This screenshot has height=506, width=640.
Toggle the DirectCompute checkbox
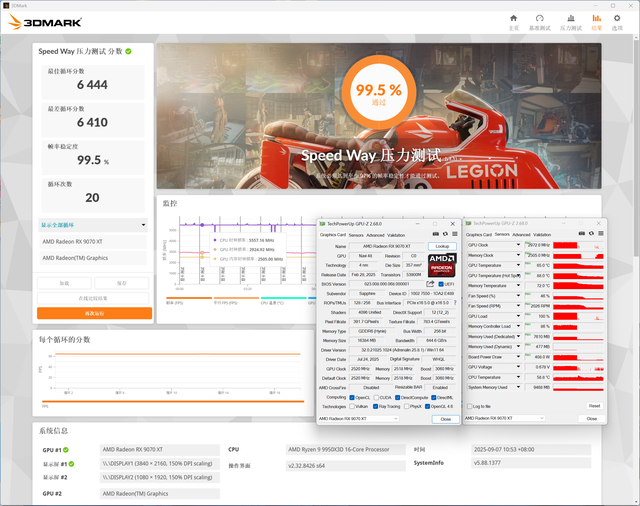click(x=397, y=397)
